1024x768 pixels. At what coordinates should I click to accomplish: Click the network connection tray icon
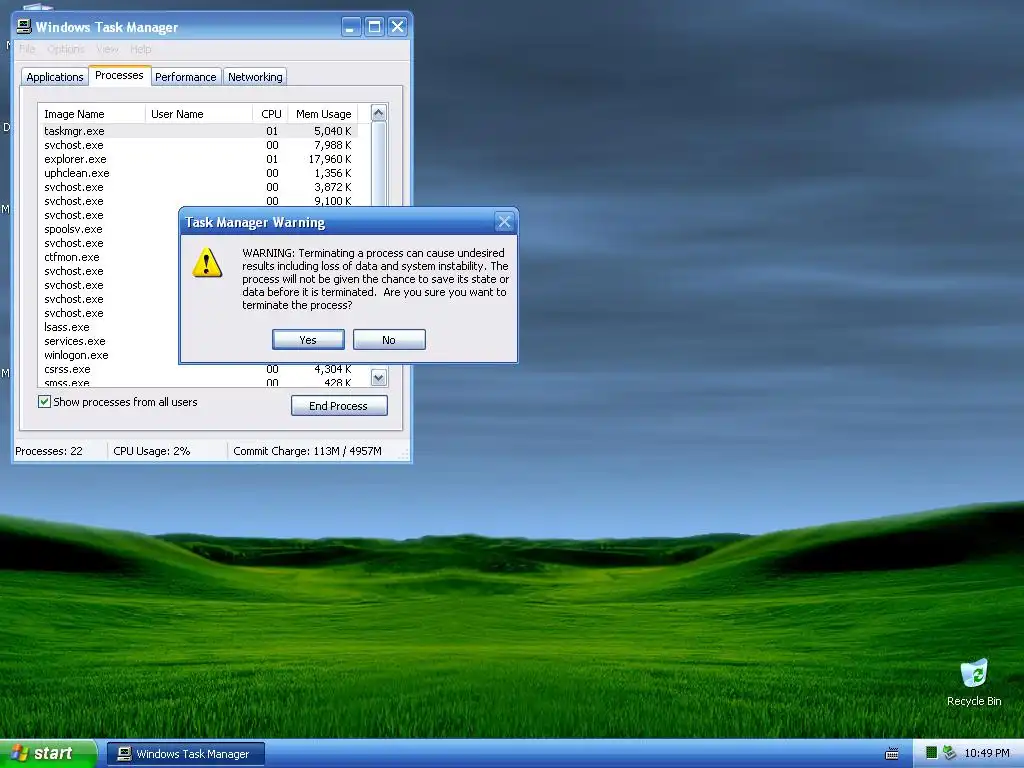pos(949,753)
